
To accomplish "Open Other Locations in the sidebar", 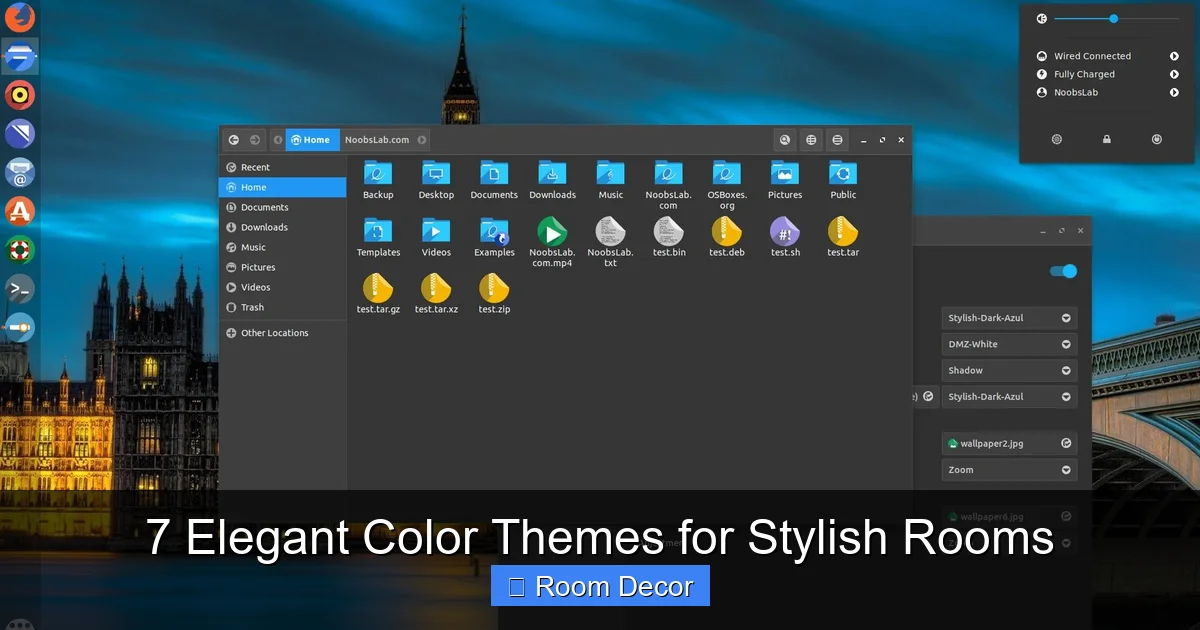I will click(282, 333).
